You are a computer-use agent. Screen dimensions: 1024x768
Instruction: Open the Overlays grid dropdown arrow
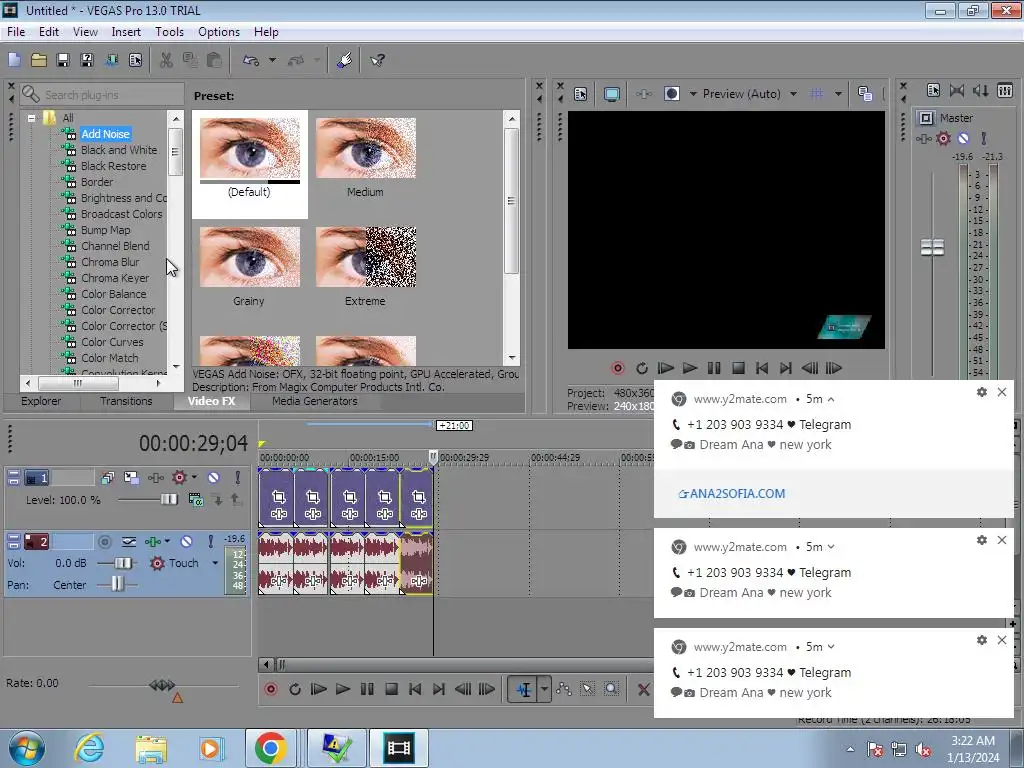(x=838, y=94)
